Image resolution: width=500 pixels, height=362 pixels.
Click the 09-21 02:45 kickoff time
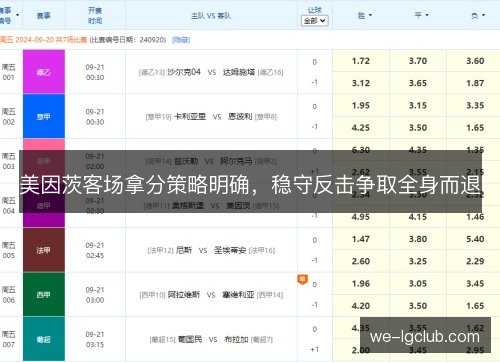pos(95,250)
